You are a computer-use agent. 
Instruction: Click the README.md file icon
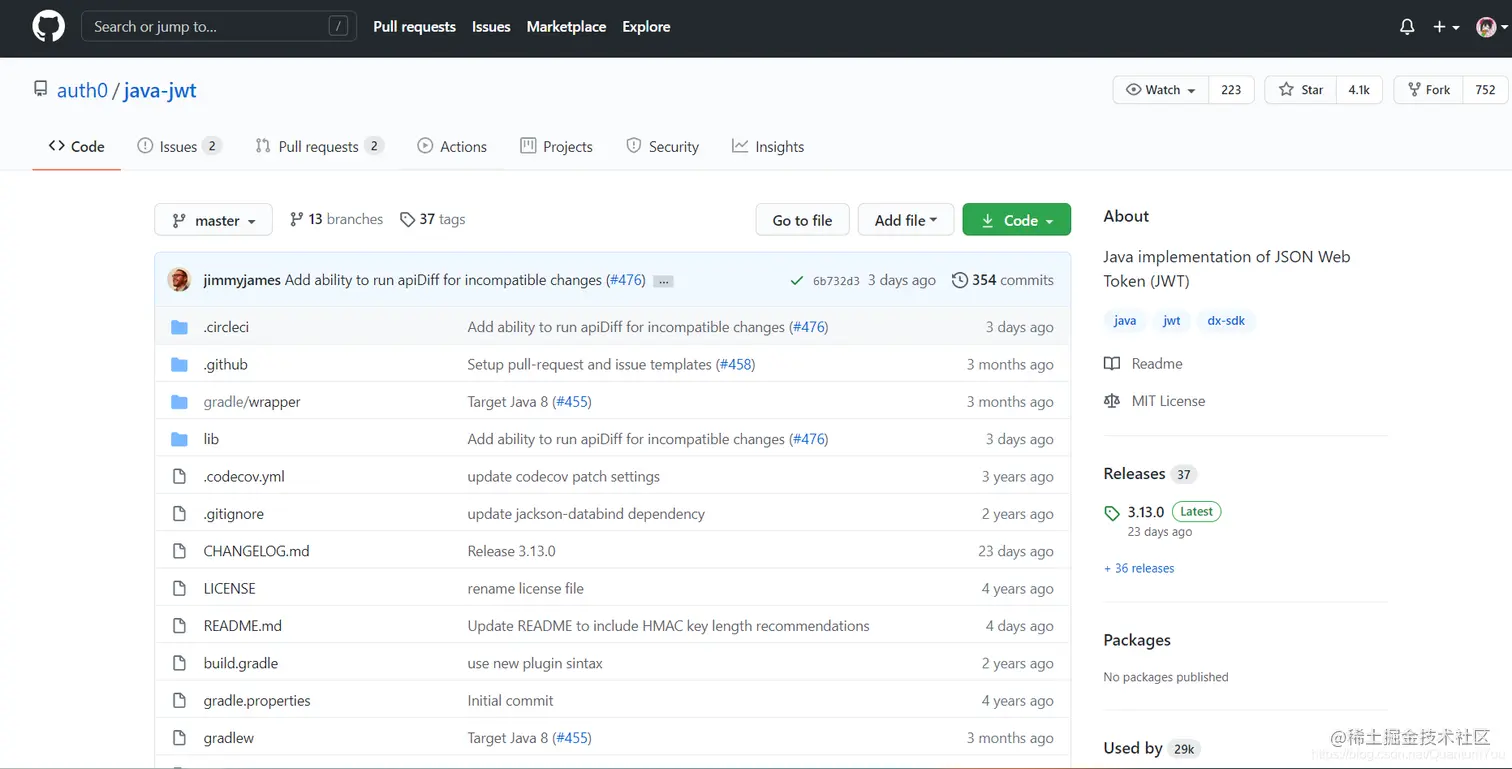tap(180, 626)
